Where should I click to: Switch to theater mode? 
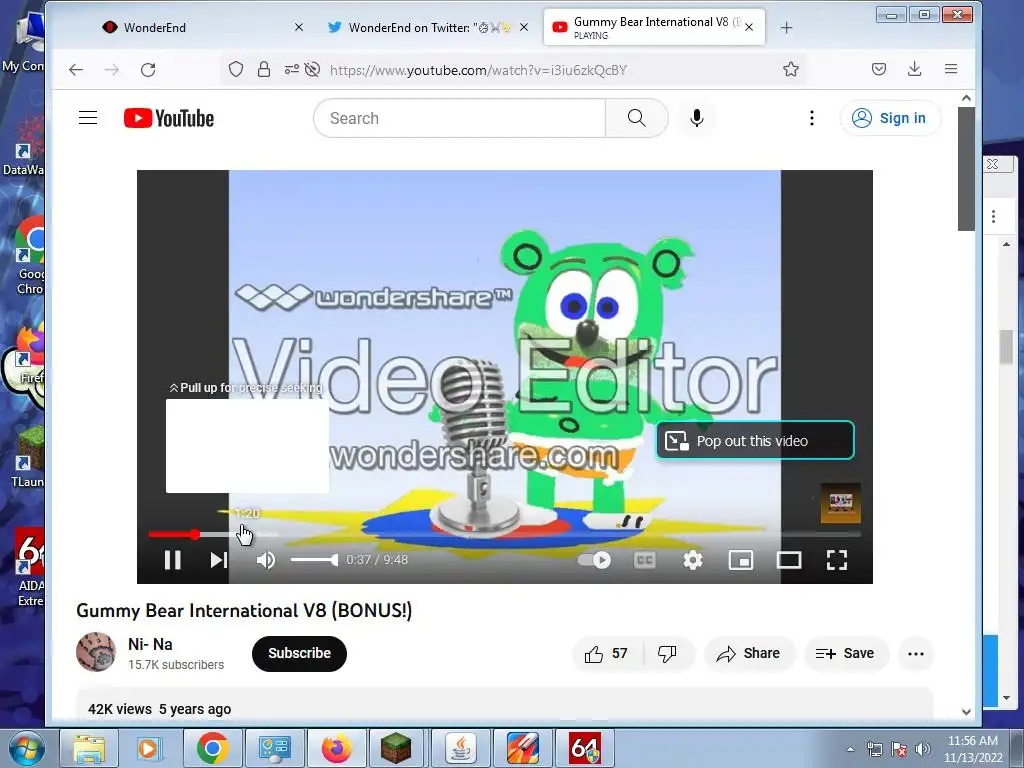[x=789, y=560]
